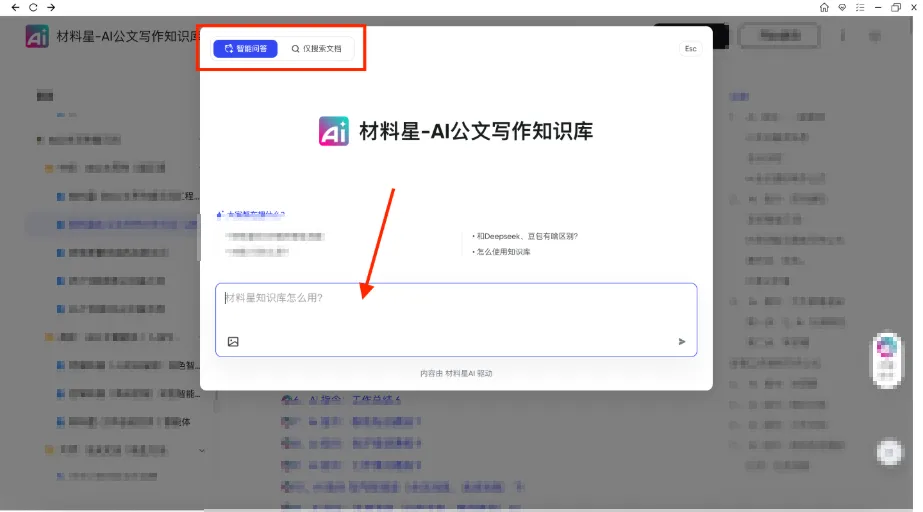923x512 pixels.
Task: Go back with the left arrow icon
Action: pyautogui.click(x=15, y=8)
